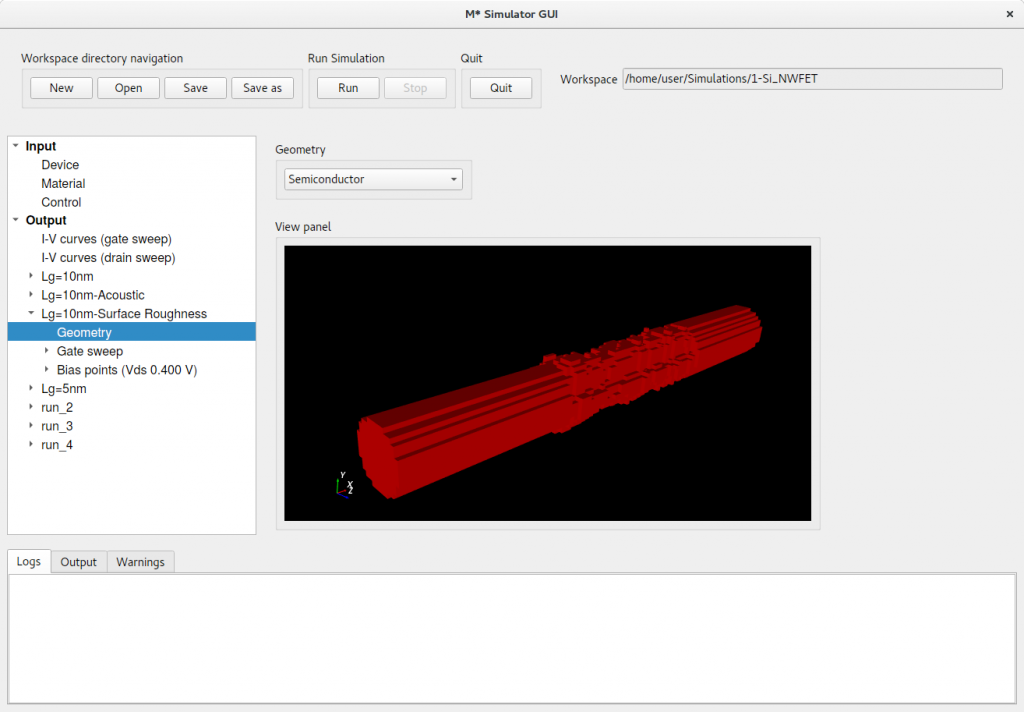This screenshot has height=712, width=1024.
Task: Select the Lg=5nm tree label
Action: [64, 389]
